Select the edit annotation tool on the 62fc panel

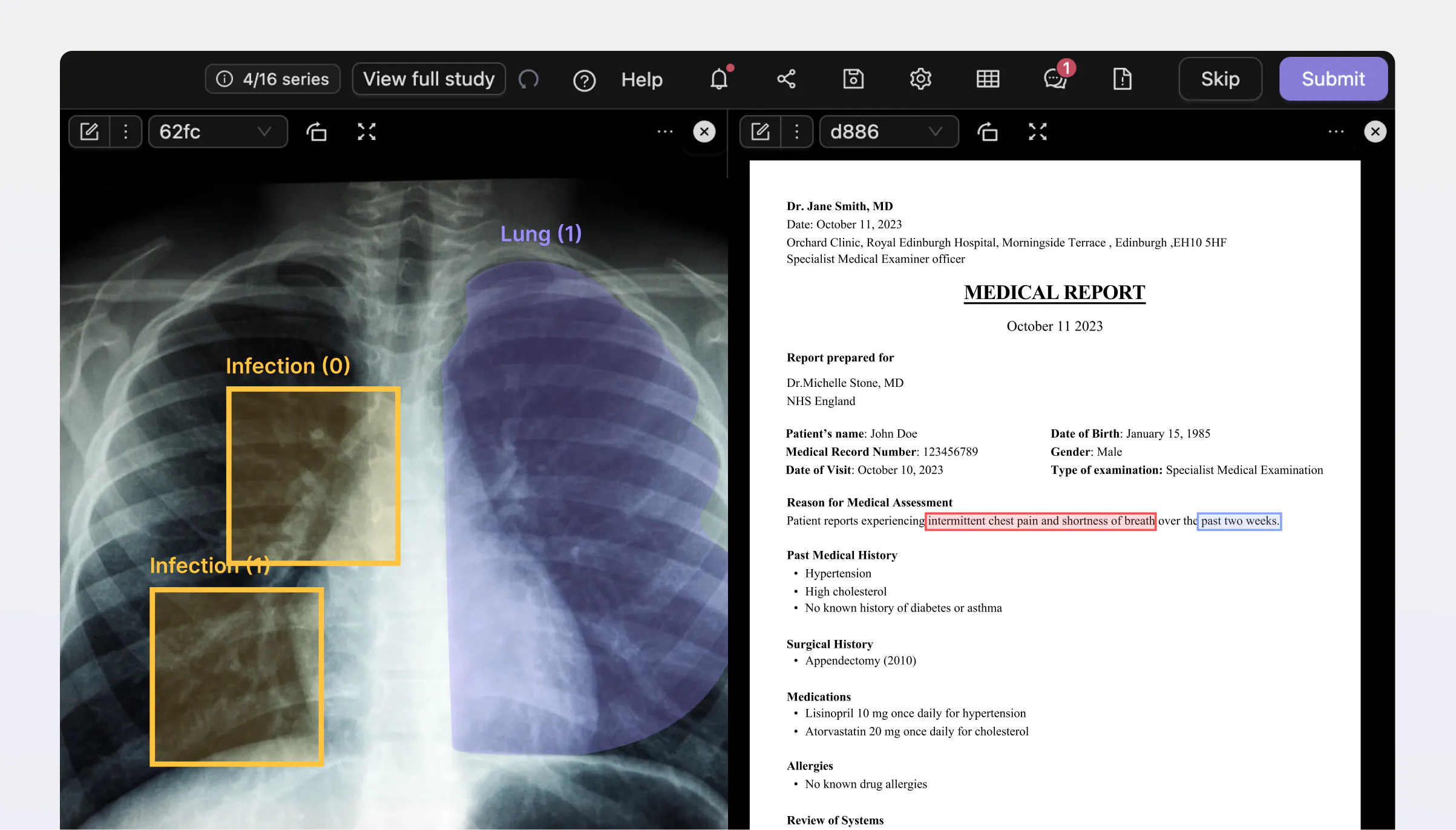(89, 131)
